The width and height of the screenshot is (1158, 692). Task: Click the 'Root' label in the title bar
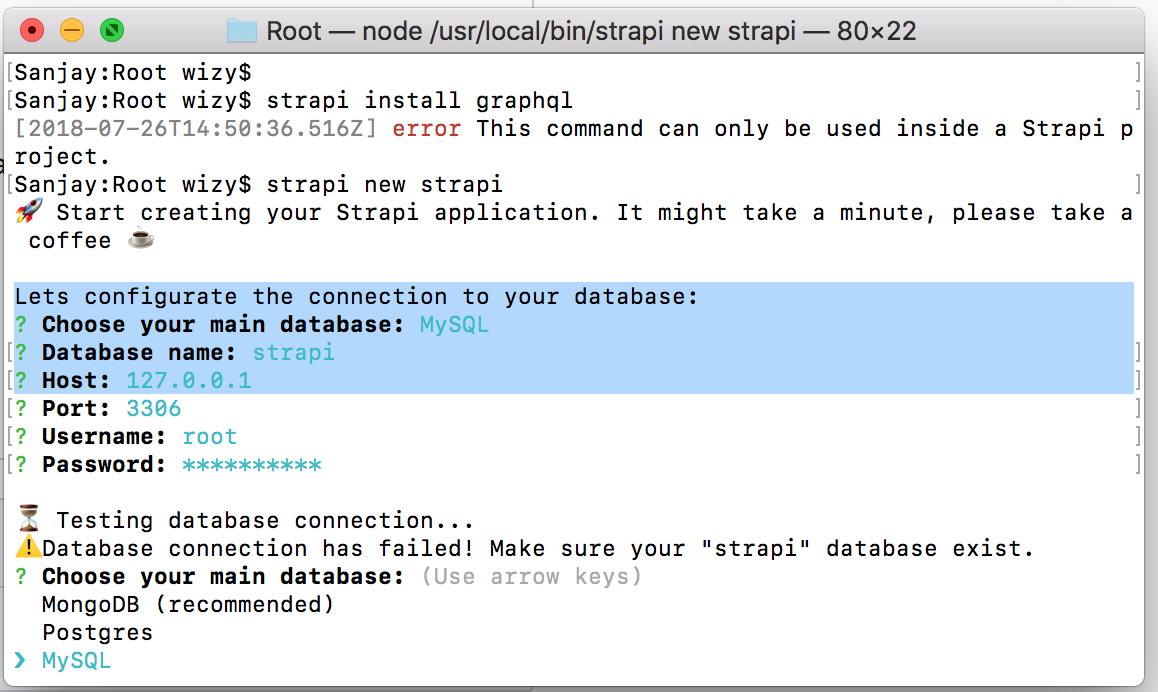point(294,31)
